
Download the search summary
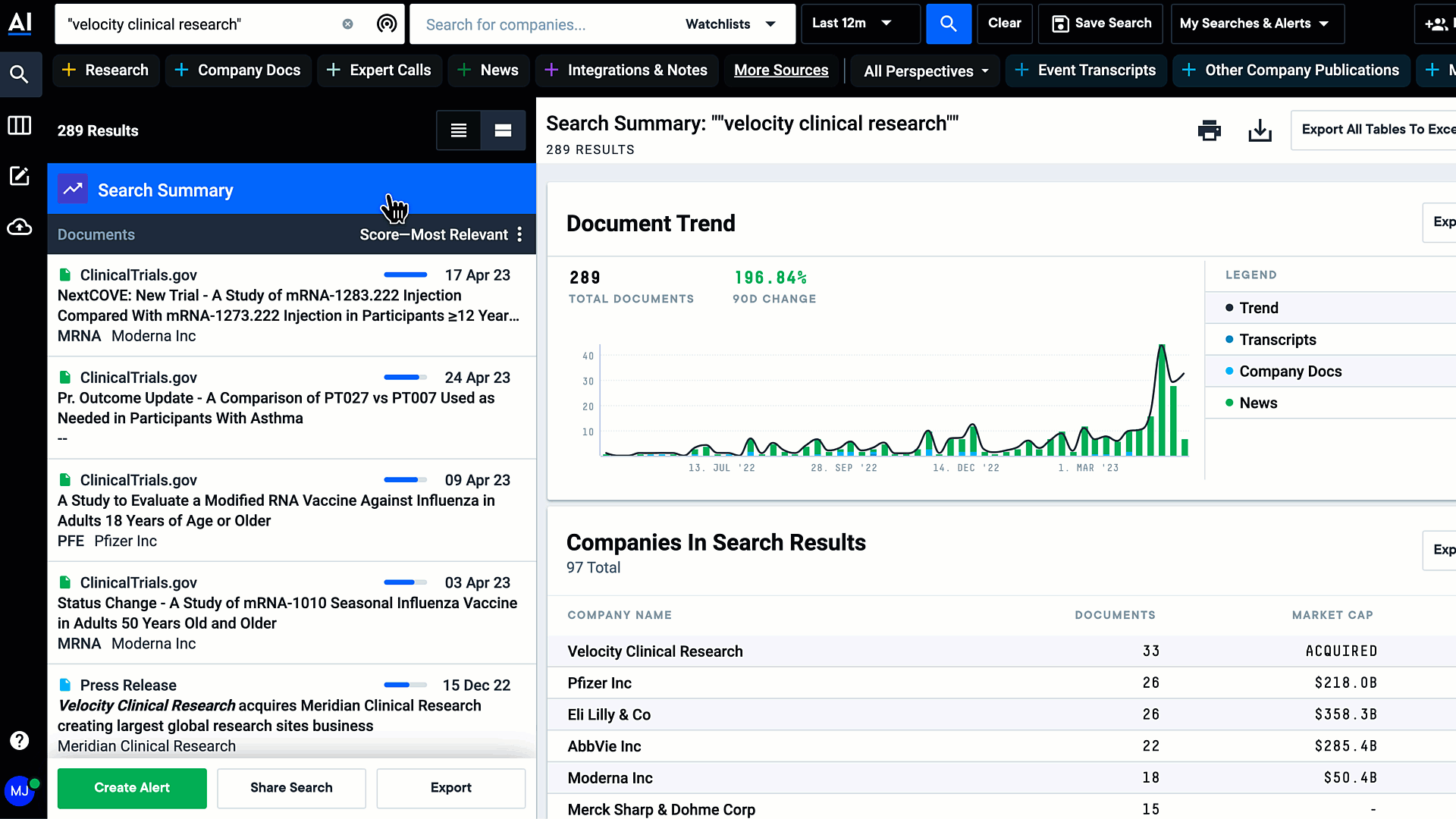click(x=1260, y=130)
